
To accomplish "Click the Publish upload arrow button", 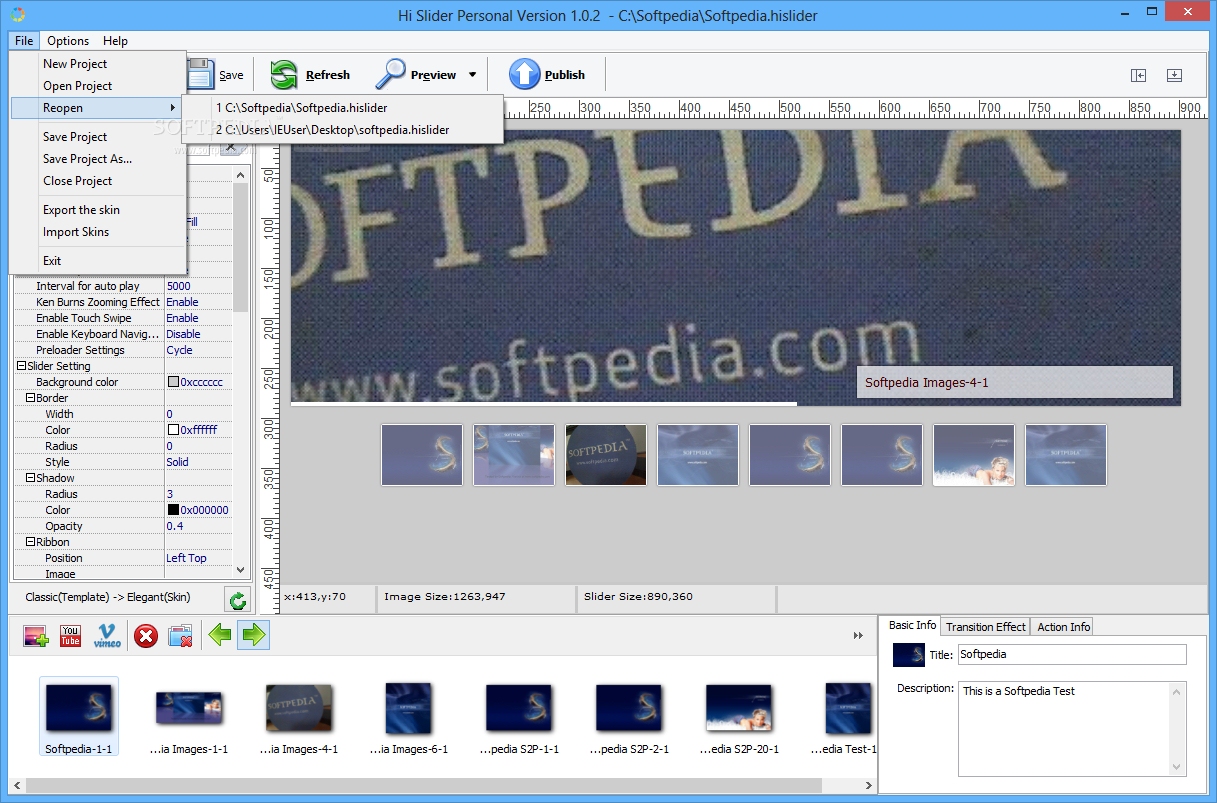I will (x=547, y=75).
